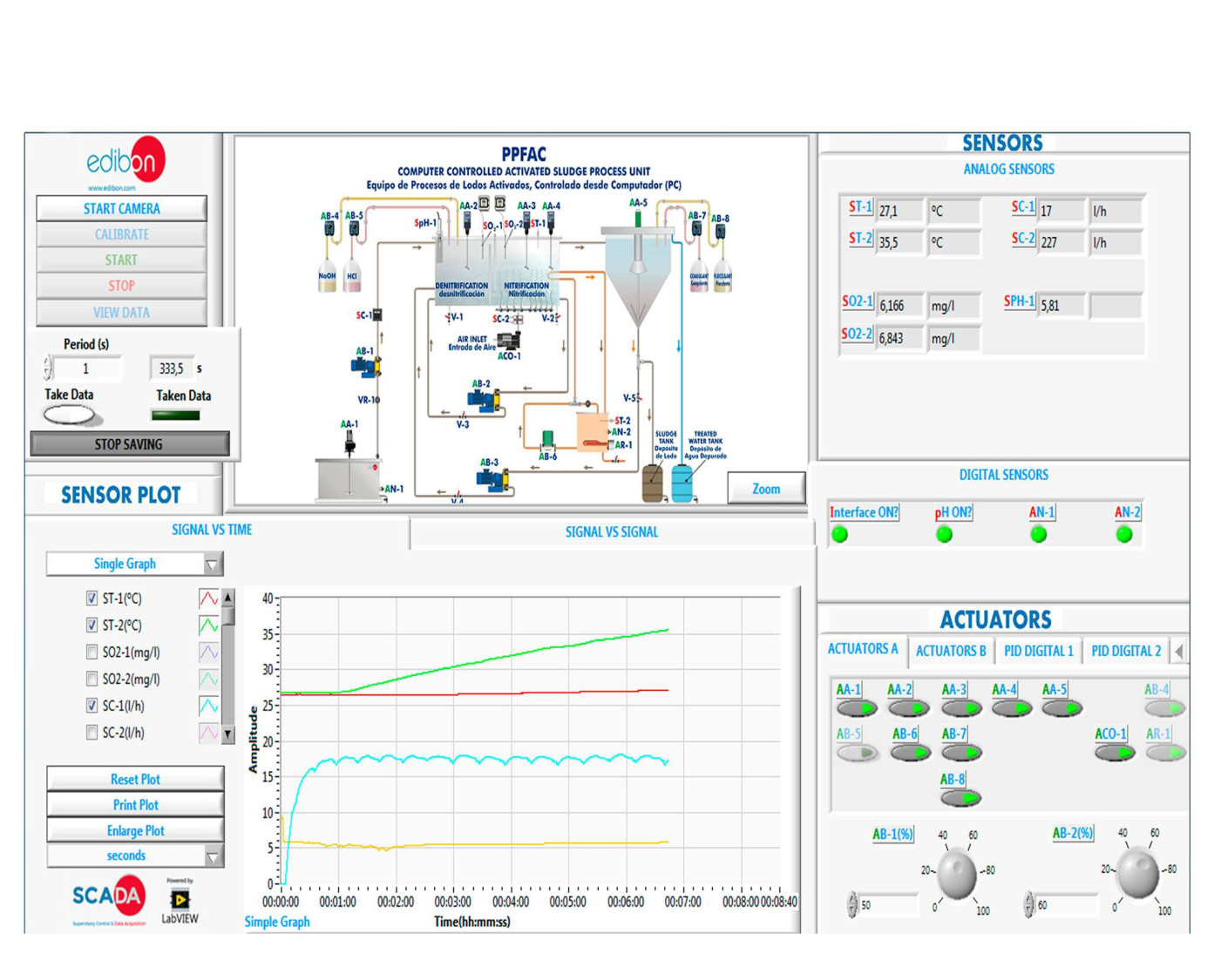Viewport: 1214px width, 980px height.
Task: Click the SC-1 cyan line style icon
Action: (208, 706)
